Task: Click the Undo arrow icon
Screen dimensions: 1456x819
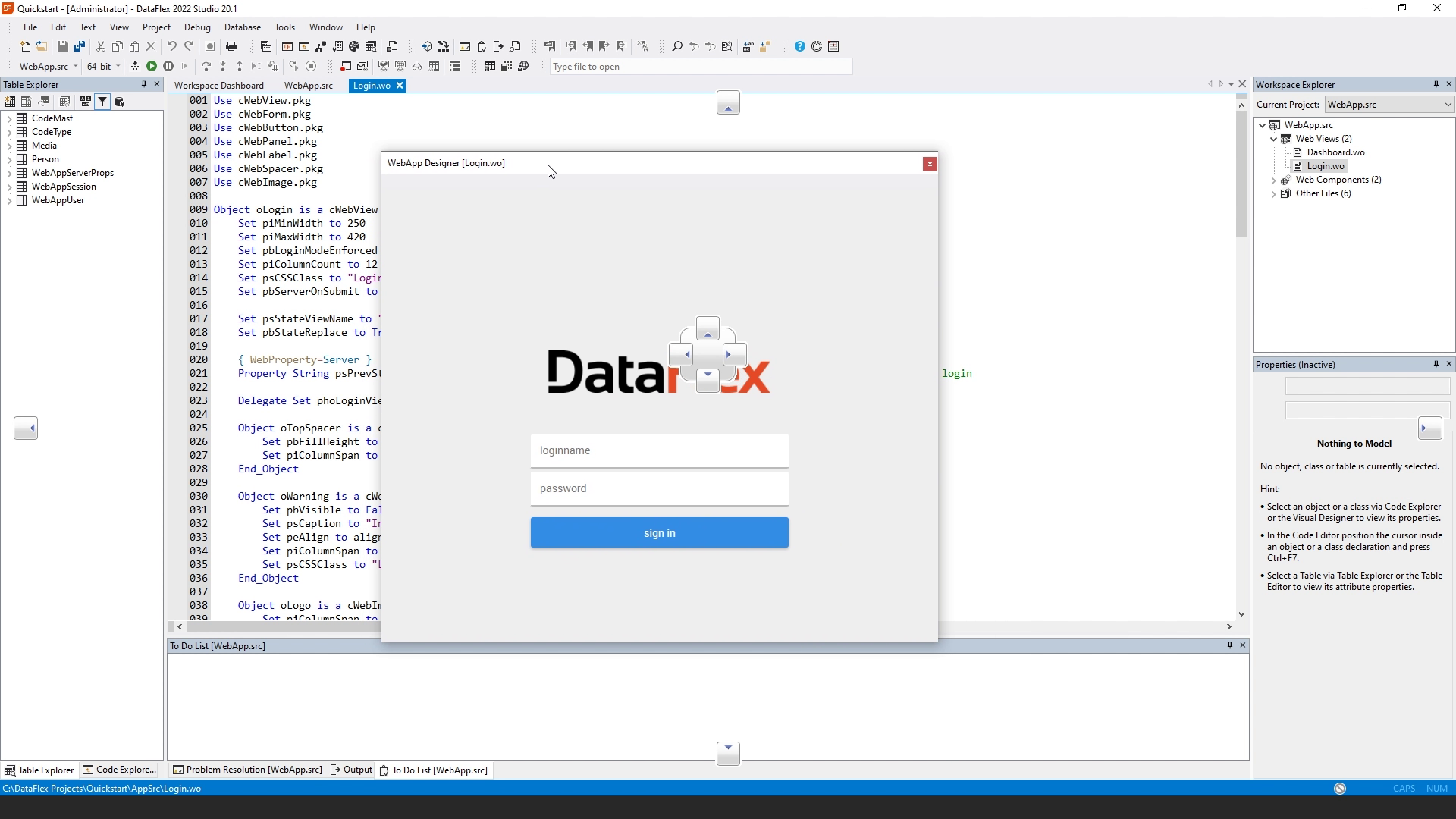Action: [172, 46]
